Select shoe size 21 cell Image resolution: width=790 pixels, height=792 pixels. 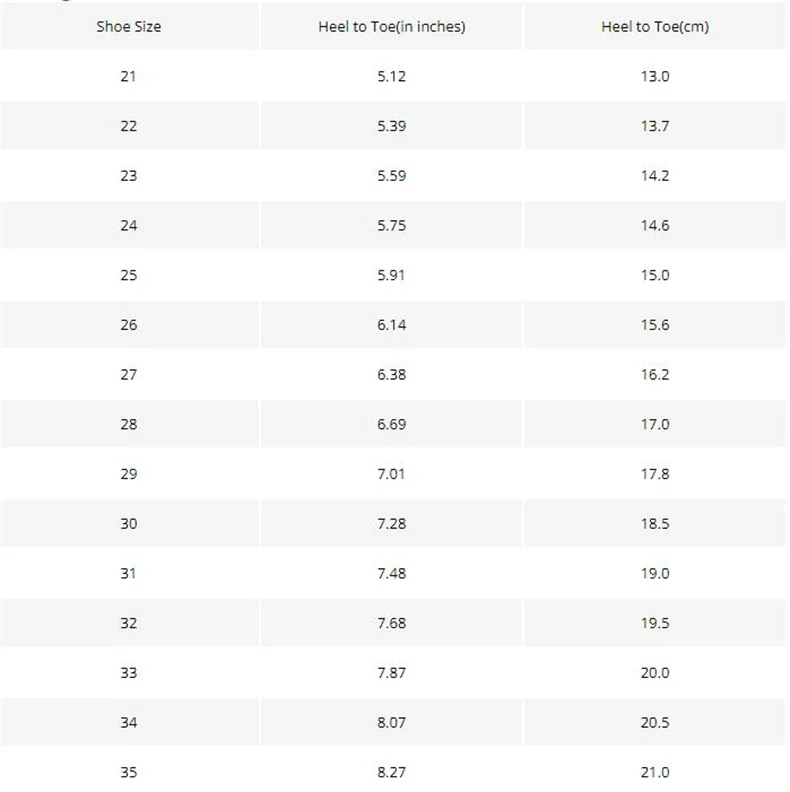[128, 76]
